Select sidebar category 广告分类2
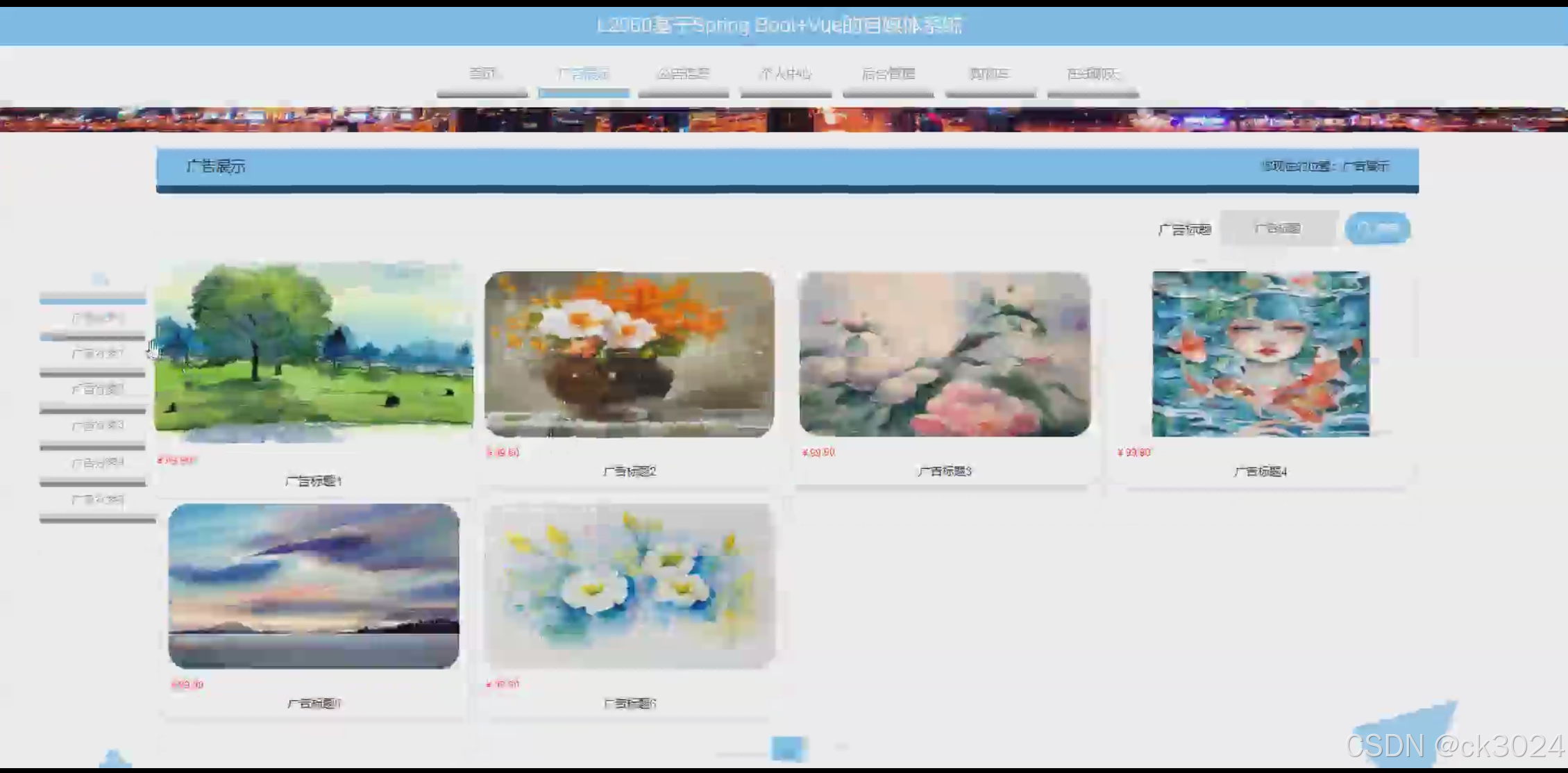1568x773 pixels. [95, 389]
